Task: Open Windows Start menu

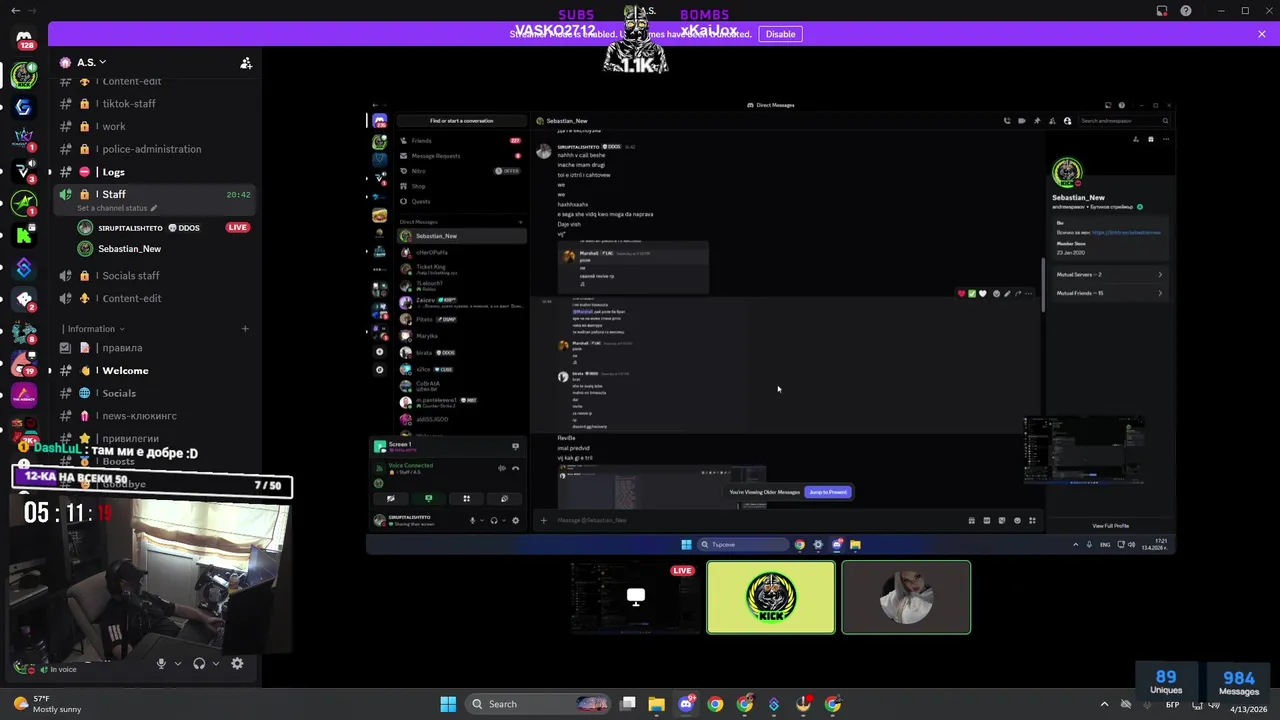Action: [x=448, y=704]
